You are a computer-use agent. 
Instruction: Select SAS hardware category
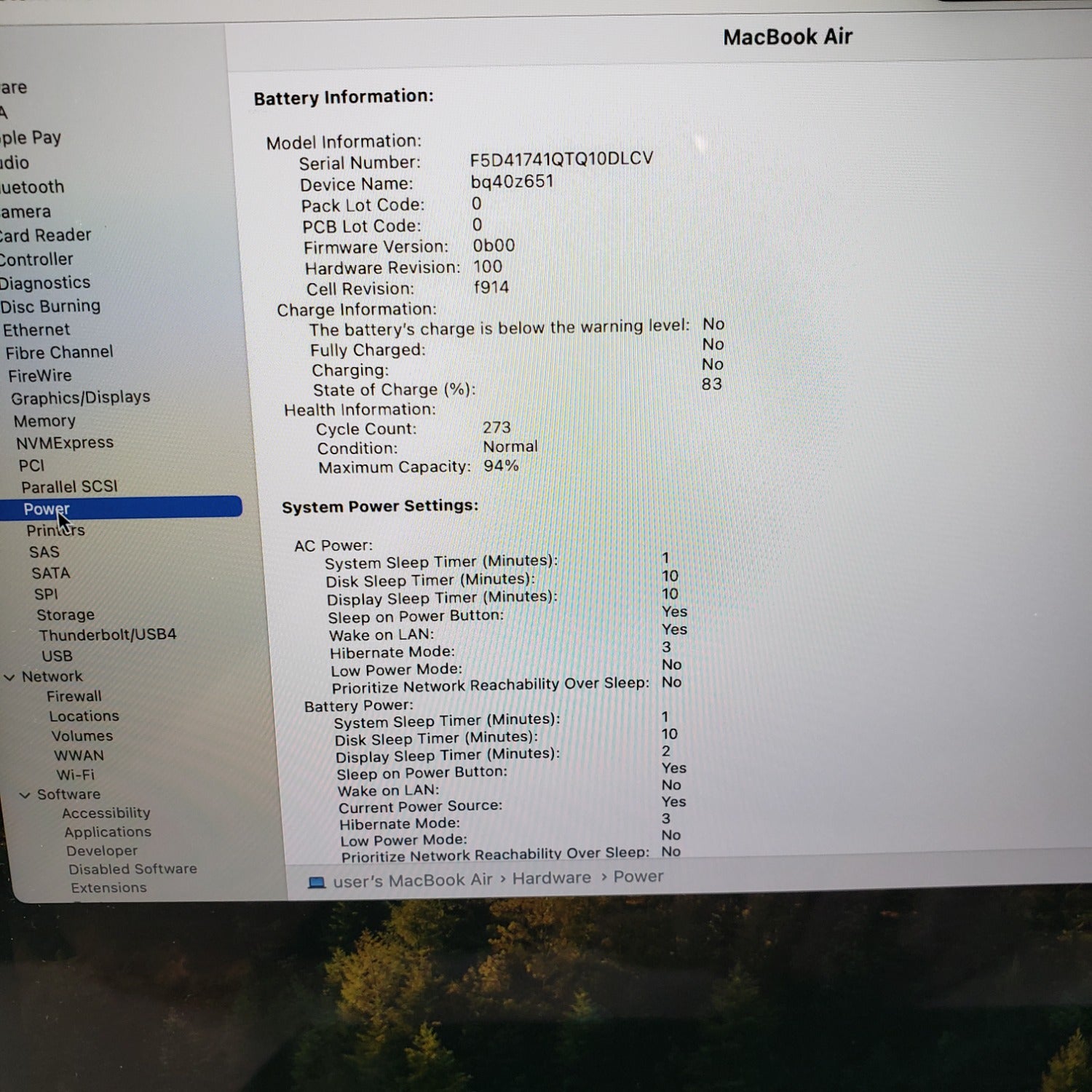pos(44,552)
